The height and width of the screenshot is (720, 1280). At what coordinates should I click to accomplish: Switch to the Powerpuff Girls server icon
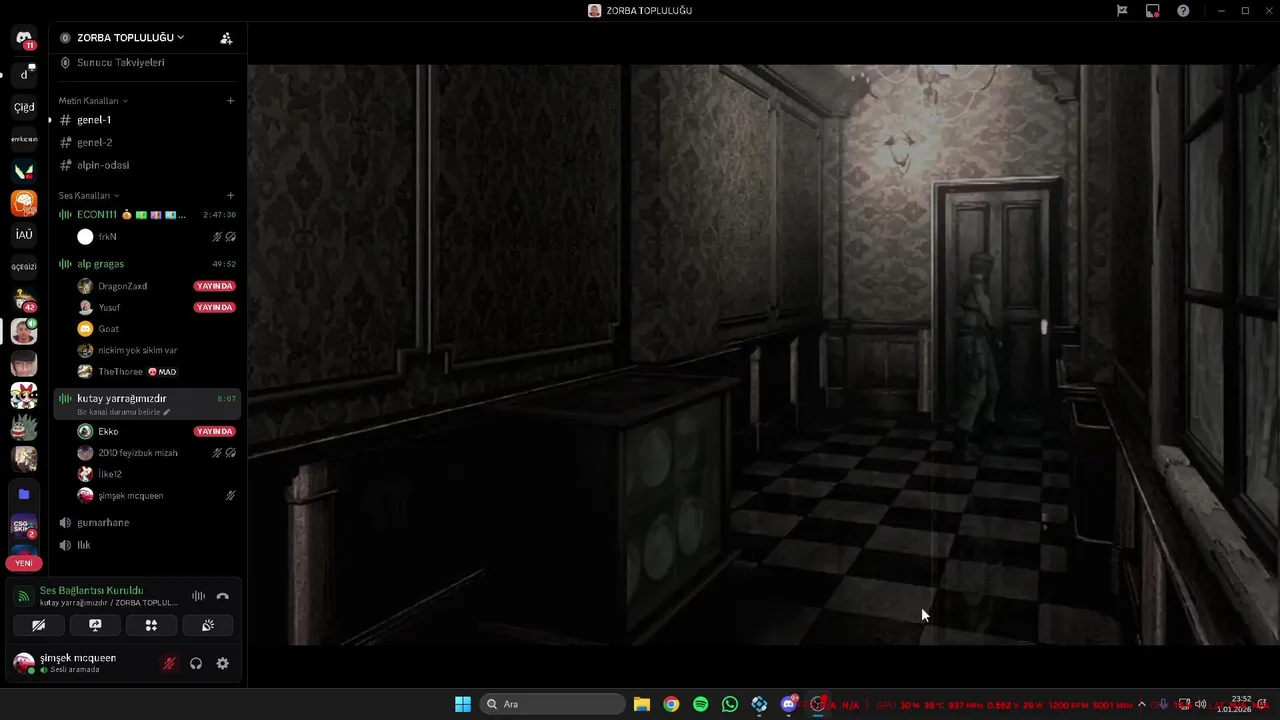[x=24, y=395]
